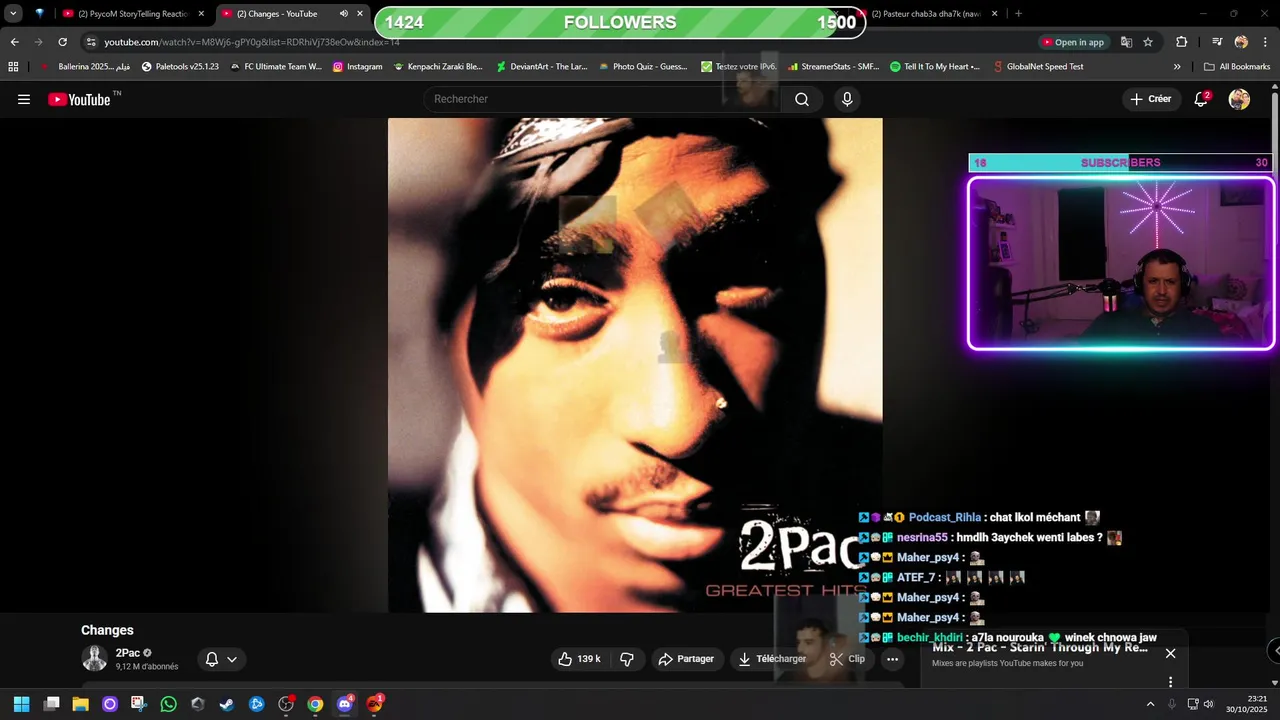
Task: Open StreamerStats bookmark
Action: pyautogui.click(x=832, y=67)
